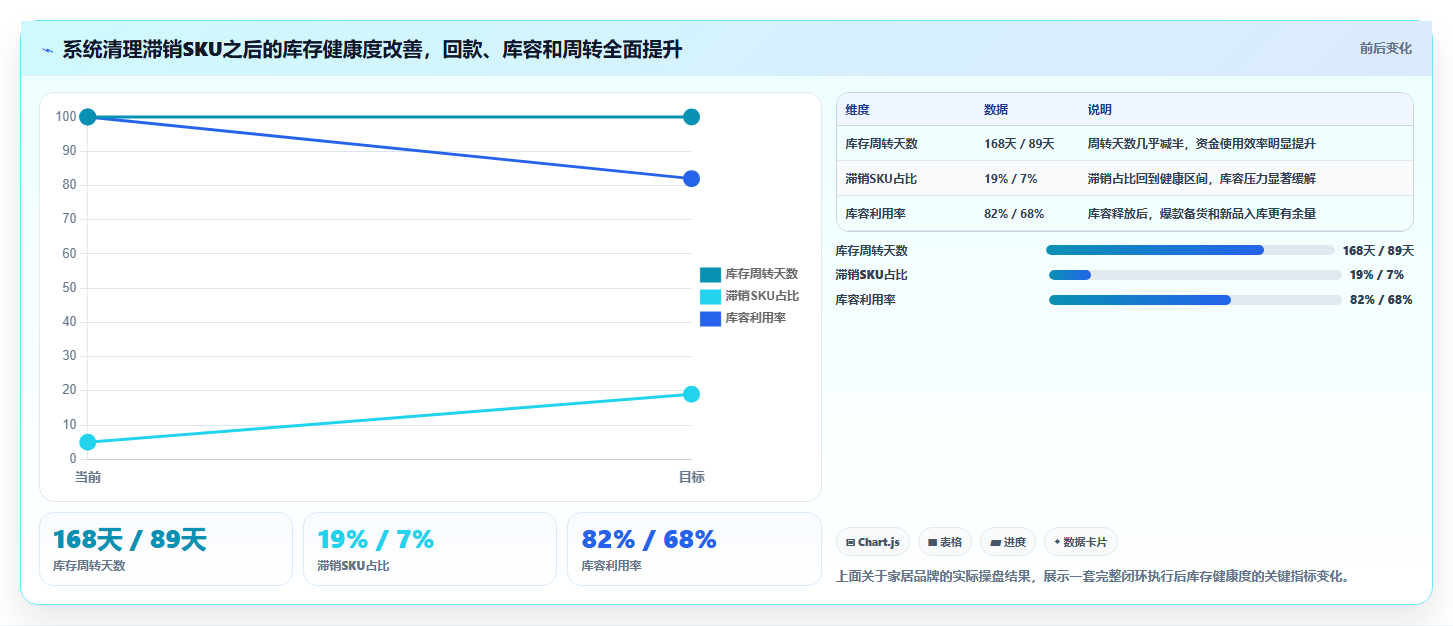Click the 82% / 68% stat card

(694, 549)
